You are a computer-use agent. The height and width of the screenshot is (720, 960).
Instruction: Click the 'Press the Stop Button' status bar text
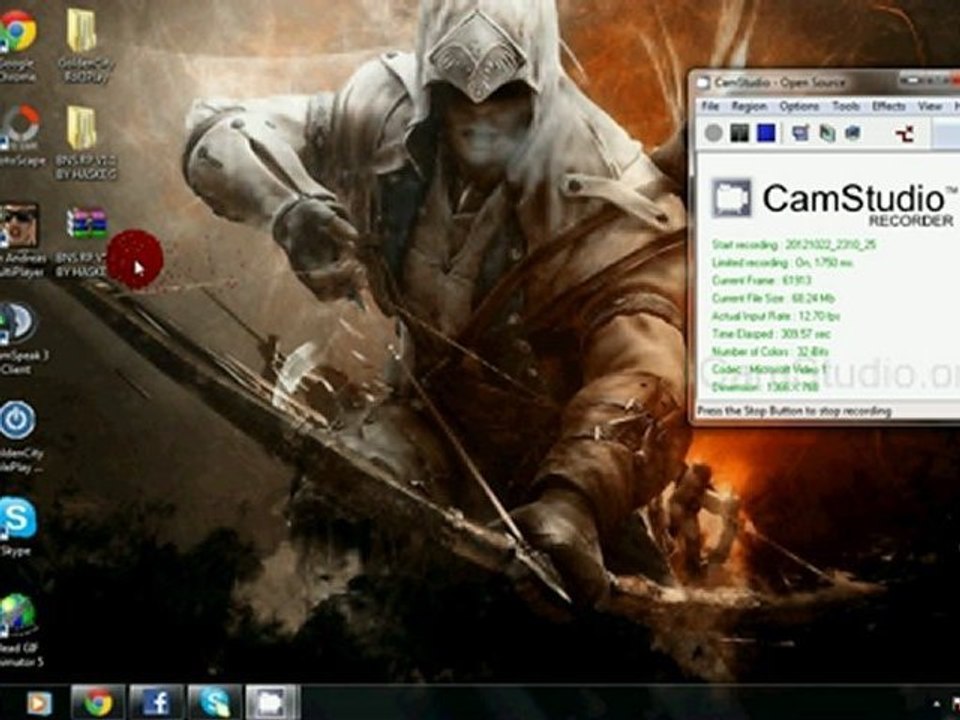(x=794, y=411)
